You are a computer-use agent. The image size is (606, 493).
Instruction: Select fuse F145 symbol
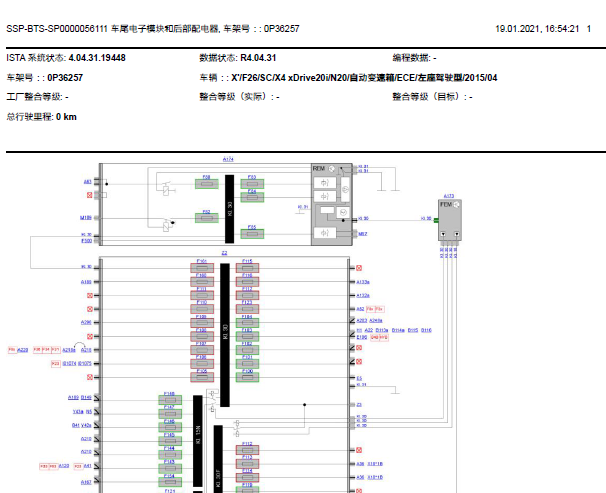pos(170,441)
